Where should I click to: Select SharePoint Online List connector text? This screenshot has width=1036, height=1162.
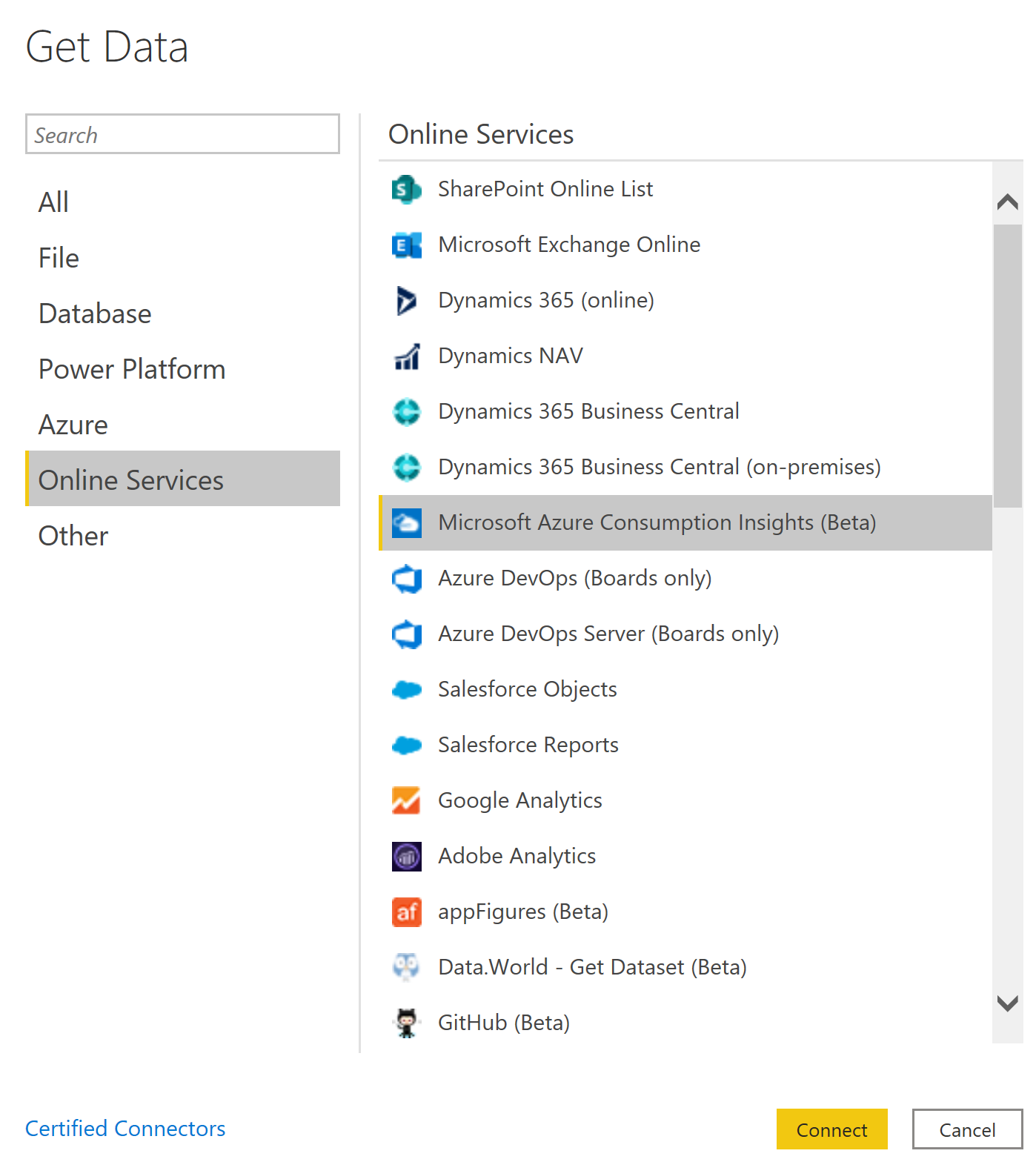pos(545,189)
